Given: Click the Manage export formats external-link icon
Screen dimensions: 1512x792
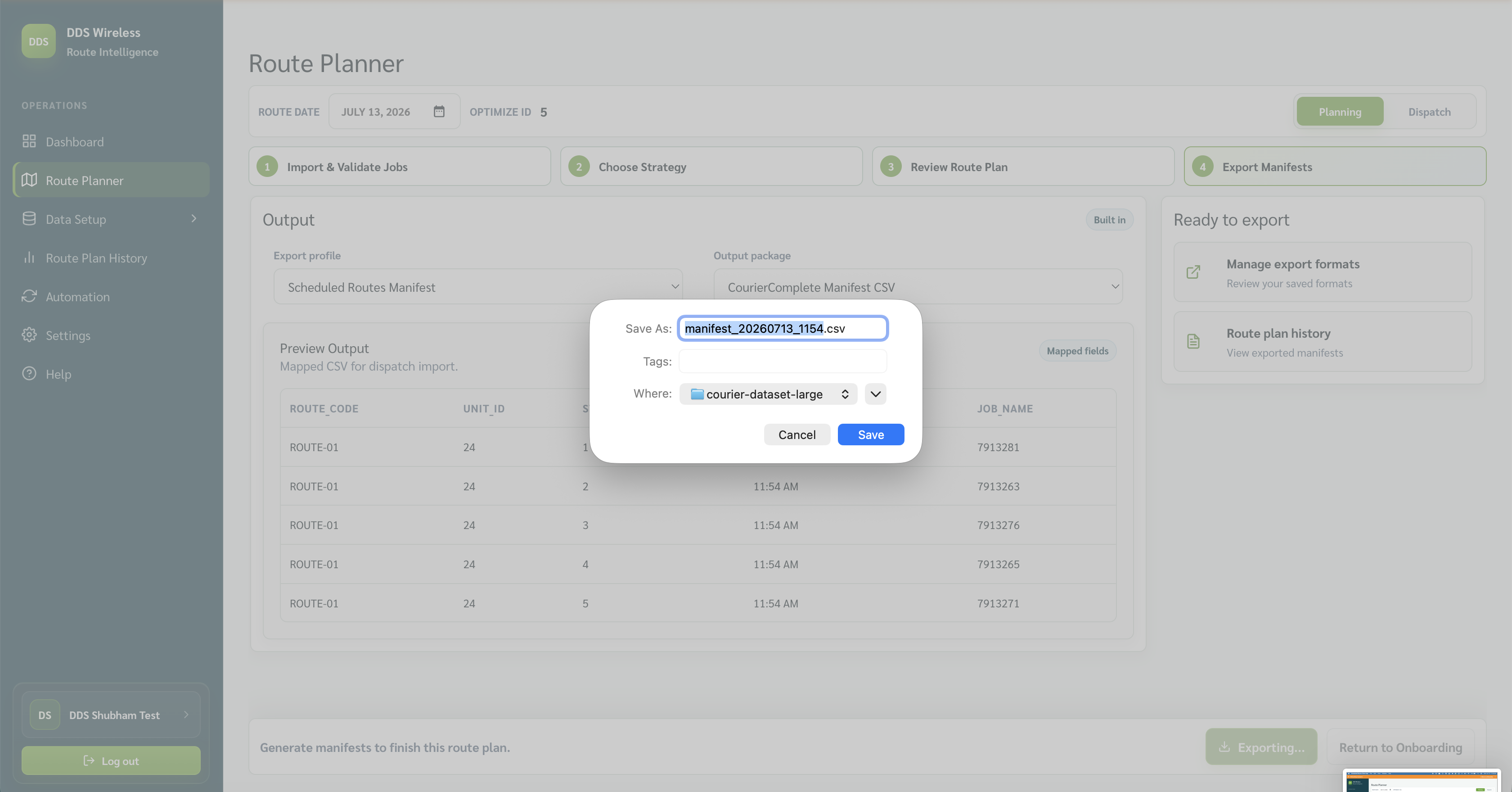Looking at the screenshot, I should [1193, 272].
